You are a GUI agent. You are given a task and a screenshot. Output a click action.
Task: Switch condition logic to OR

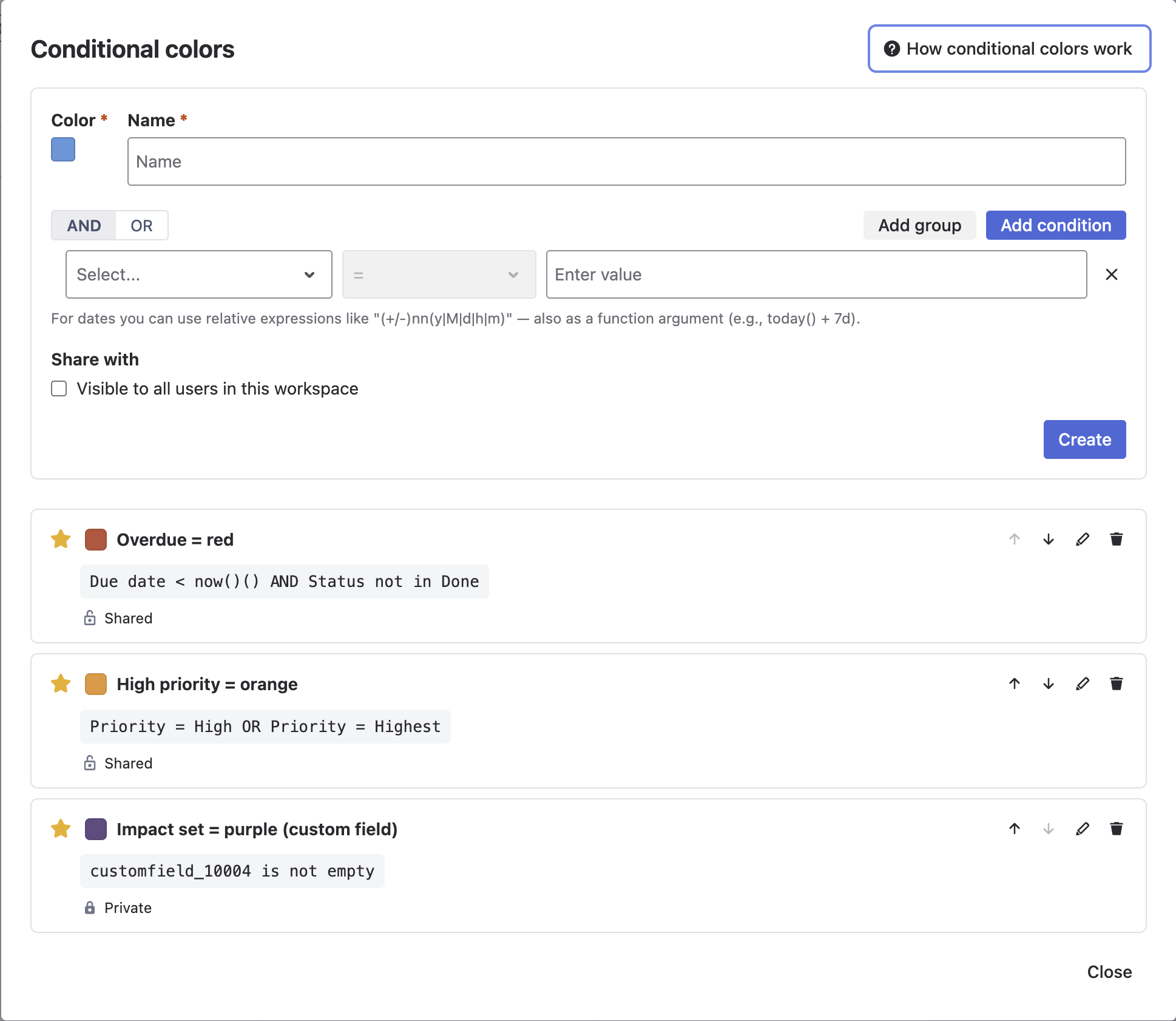(141, 226)
